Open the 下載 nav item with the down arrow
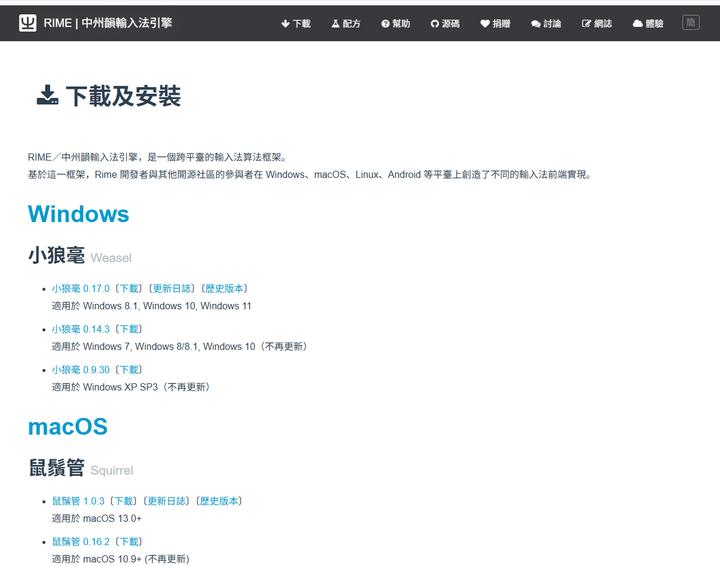Image resolution: width=720 pixels, height=566 pixels. pyautogui.click(x=296, y=23)
